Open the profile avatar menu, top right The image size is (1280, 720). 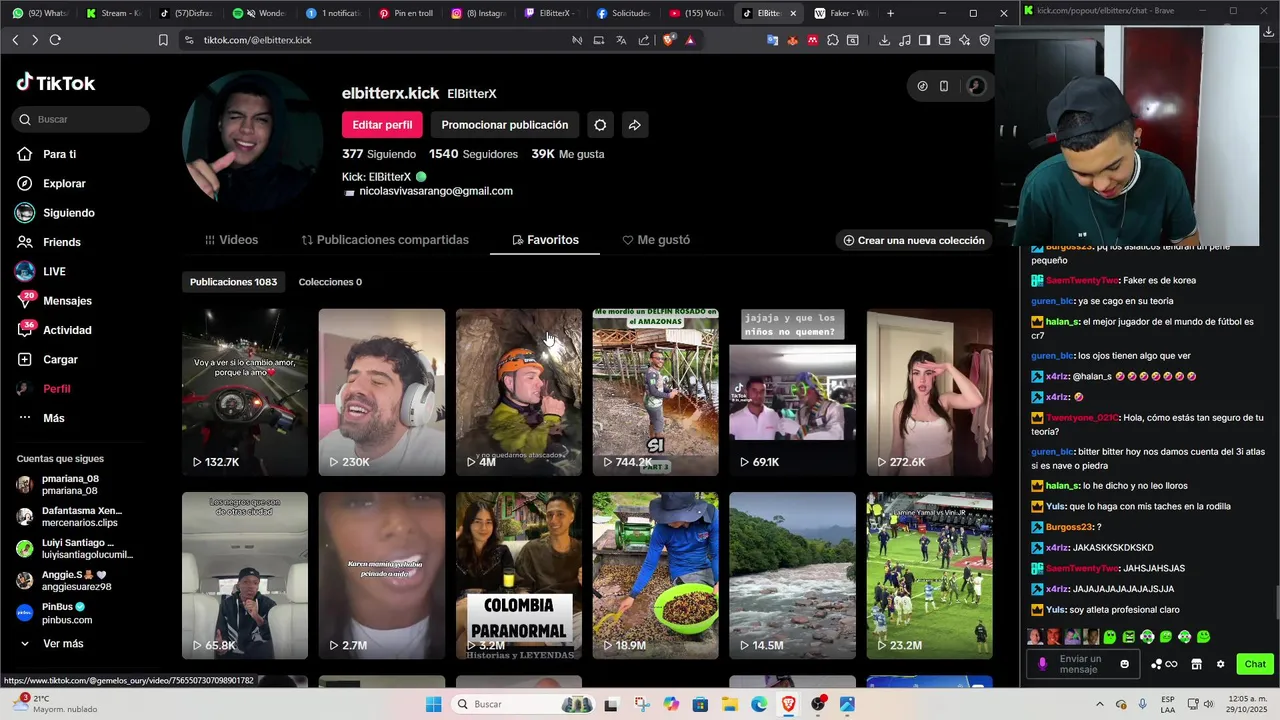976,86
